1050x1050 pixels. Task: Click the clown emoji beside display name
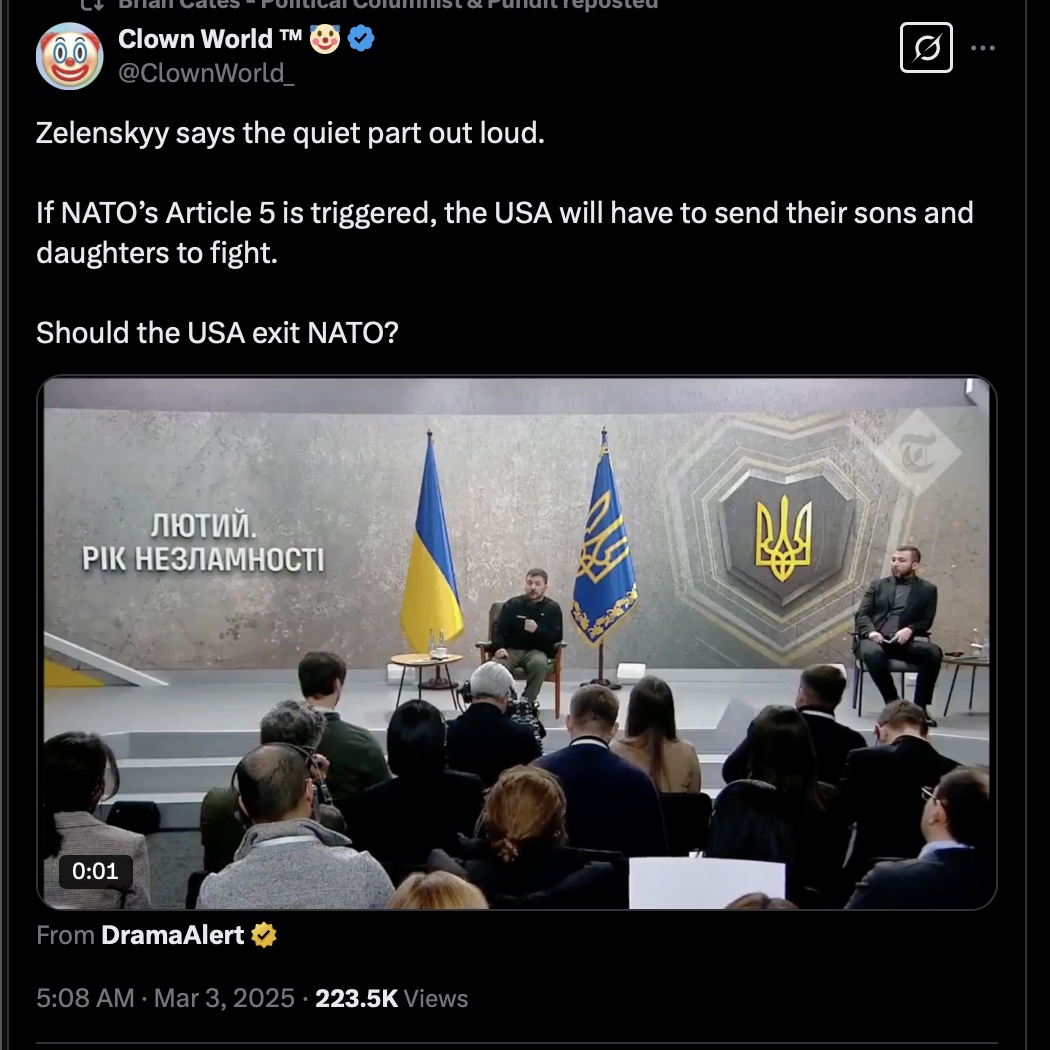click(x=325, y=39)
